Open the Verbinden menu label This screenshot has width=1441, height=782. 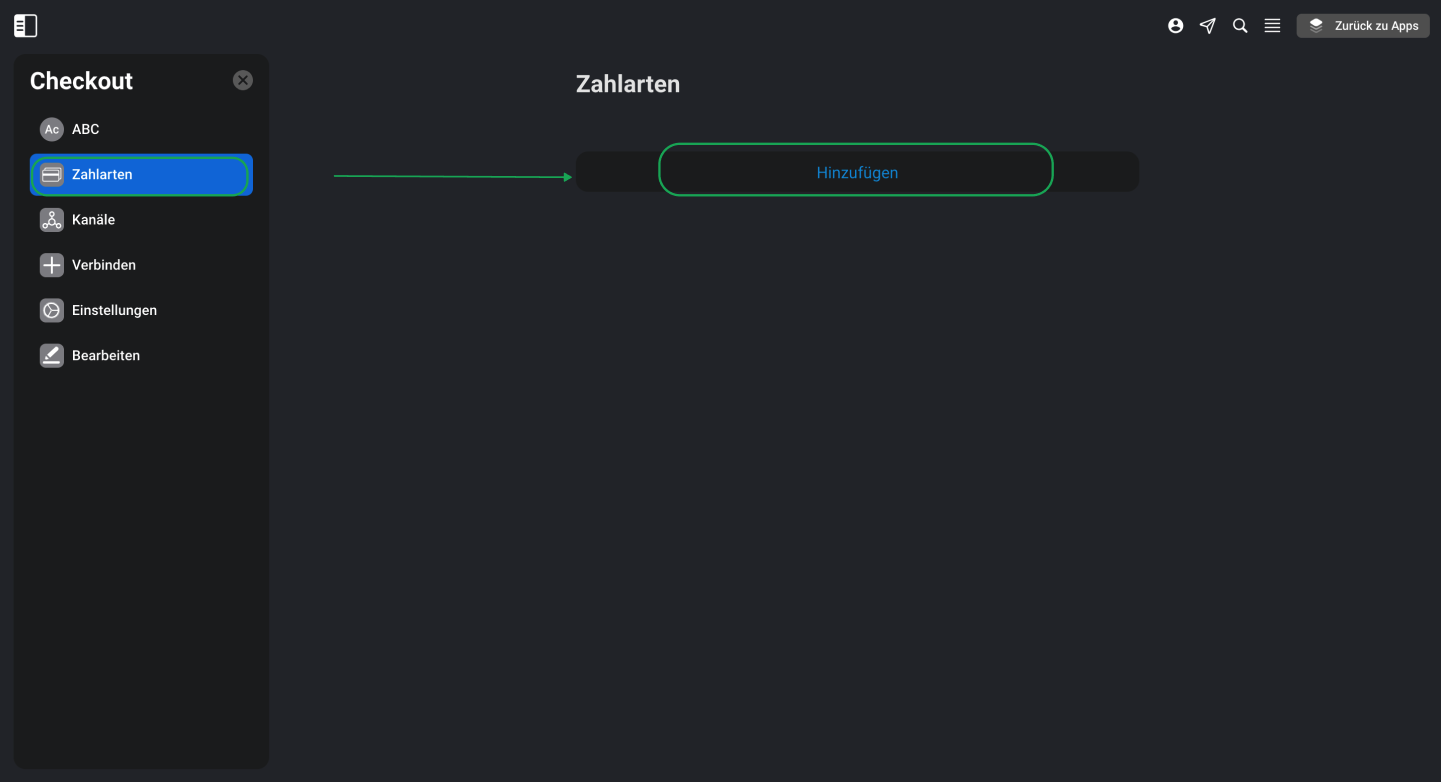click(104, 265)
